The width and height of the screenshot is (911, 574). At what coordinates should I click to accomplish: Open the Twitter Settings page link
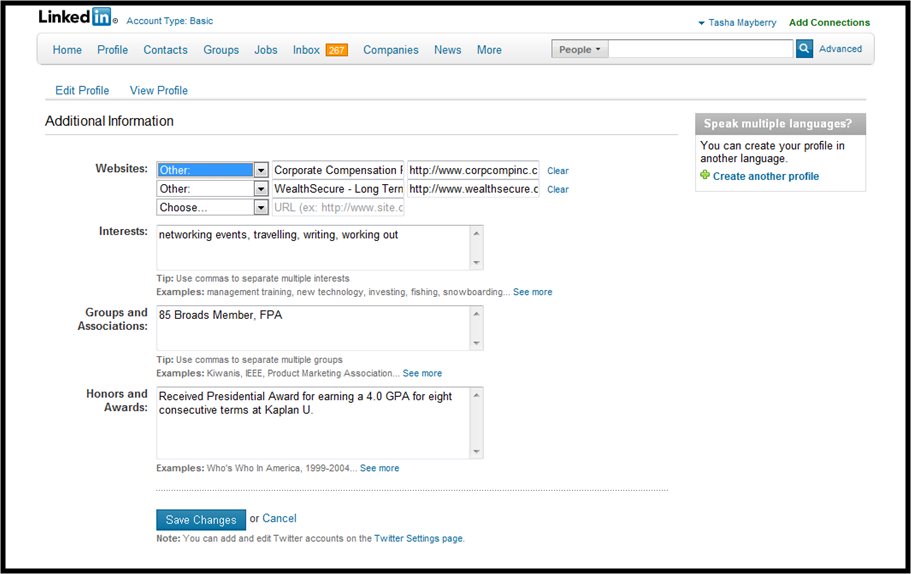tap(418, 539)
